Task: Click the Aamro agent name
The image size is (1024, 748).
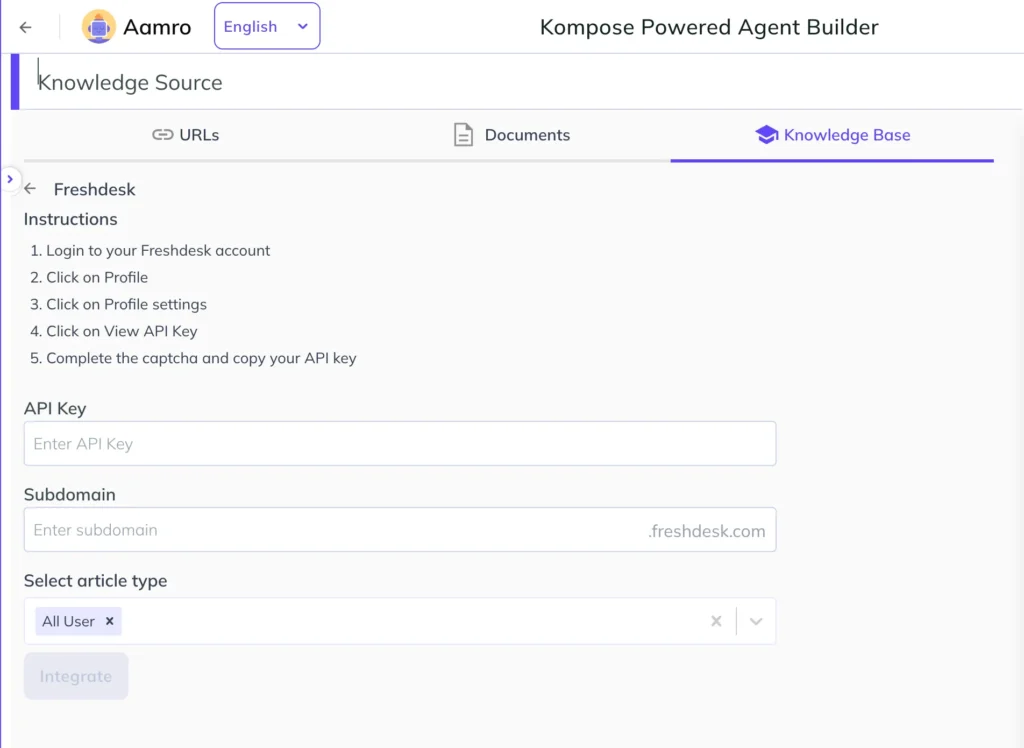Action: click(x=157, y=27)
